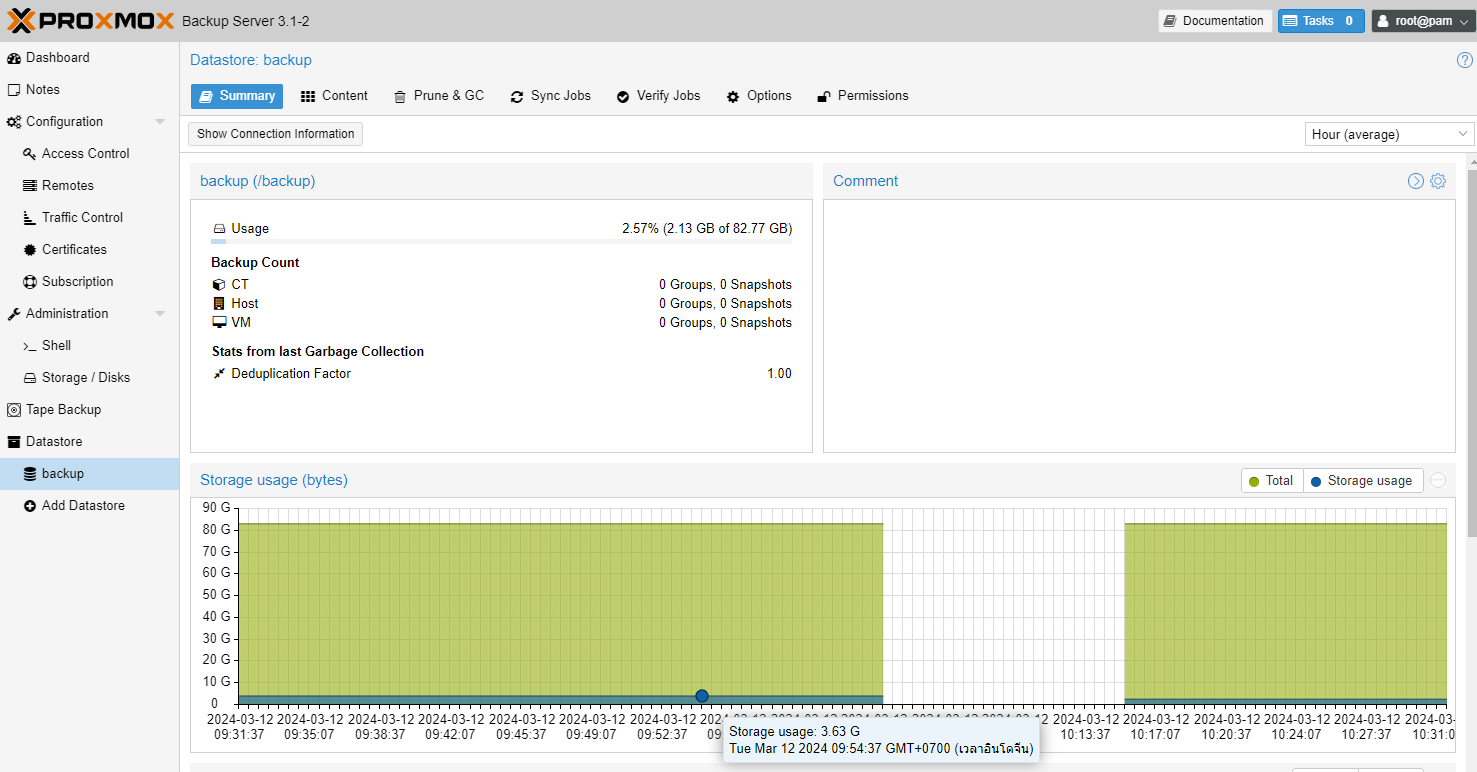Open Shell in the Administration section
The image size is (1477, 772).
pyautogui.click(x=56, y=346)
